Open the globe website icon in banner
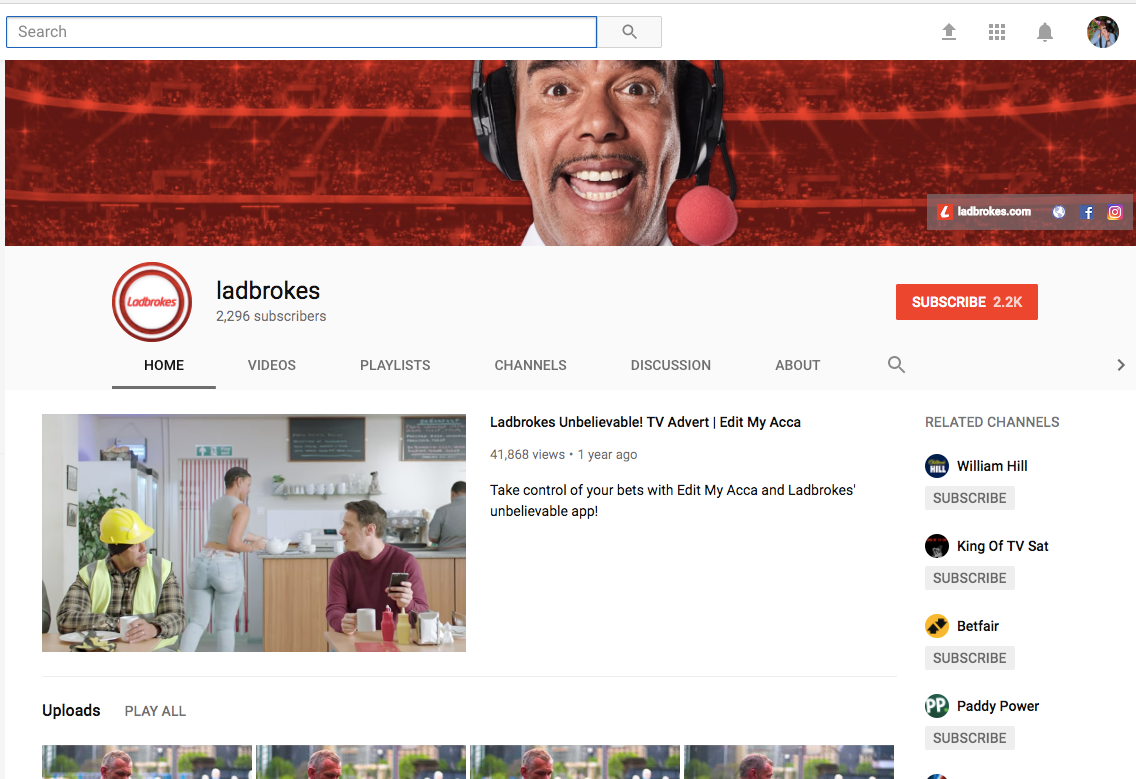 pyautogui.click(x=1059, y=212)
